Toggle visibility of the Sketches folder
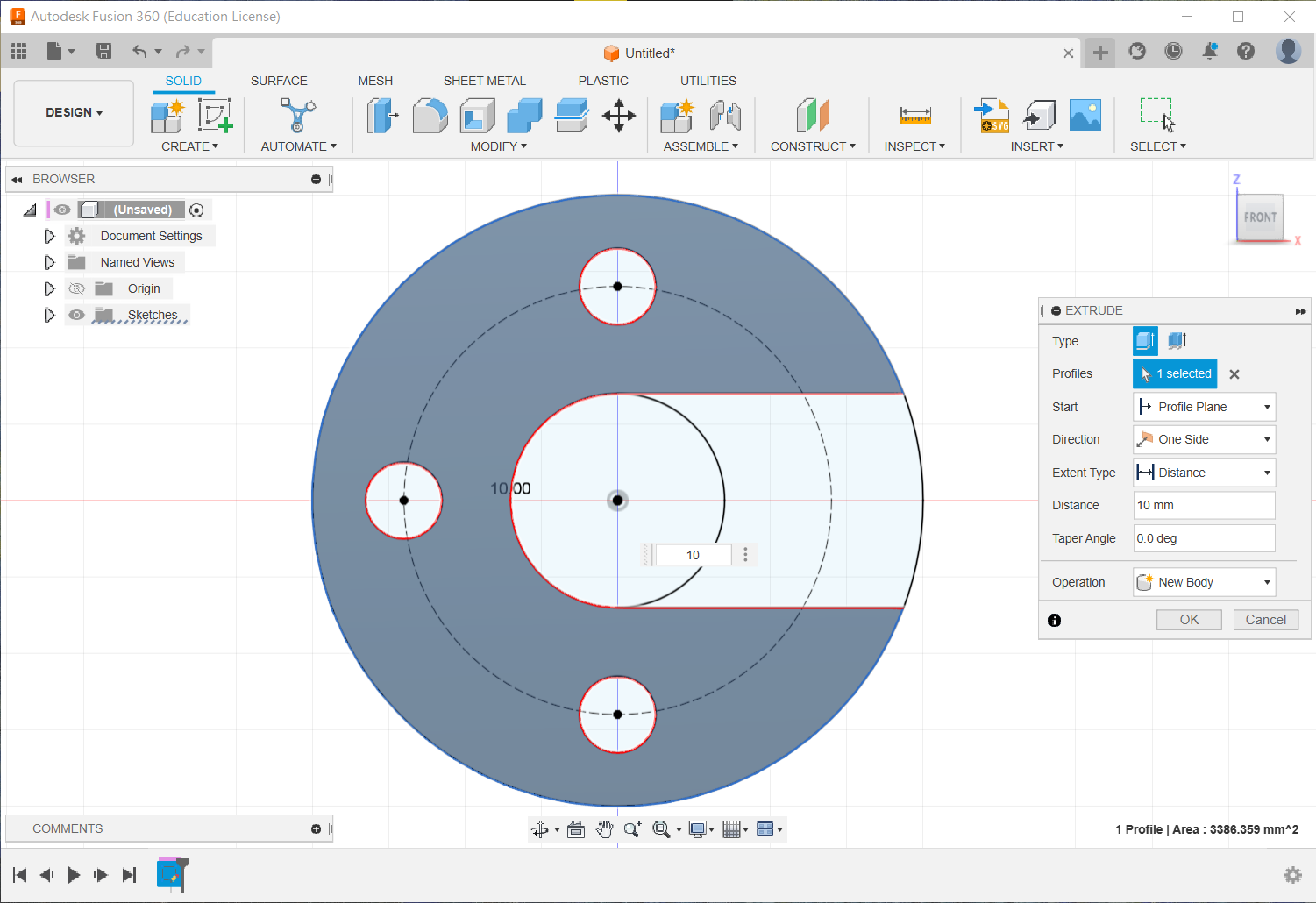Screen dimensions: 1316x903 click(x=77, y=315)
